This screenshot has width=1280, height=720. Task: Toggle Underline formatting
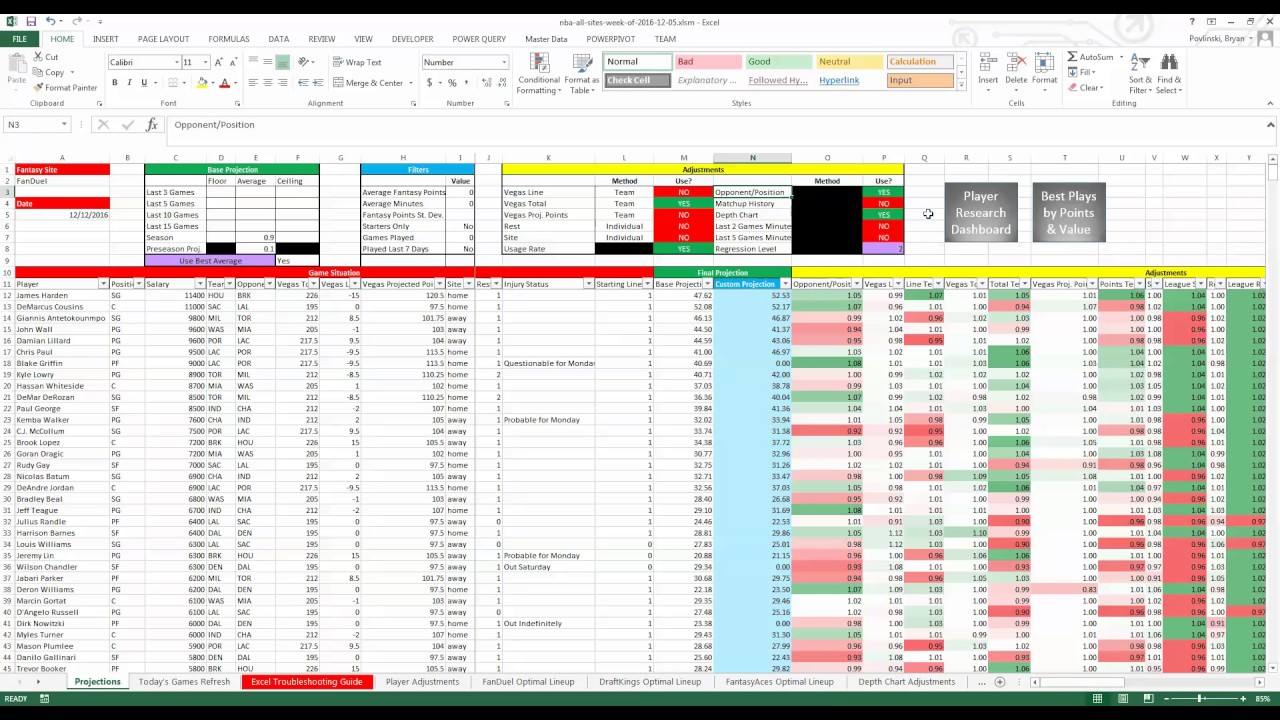point(144,83)
